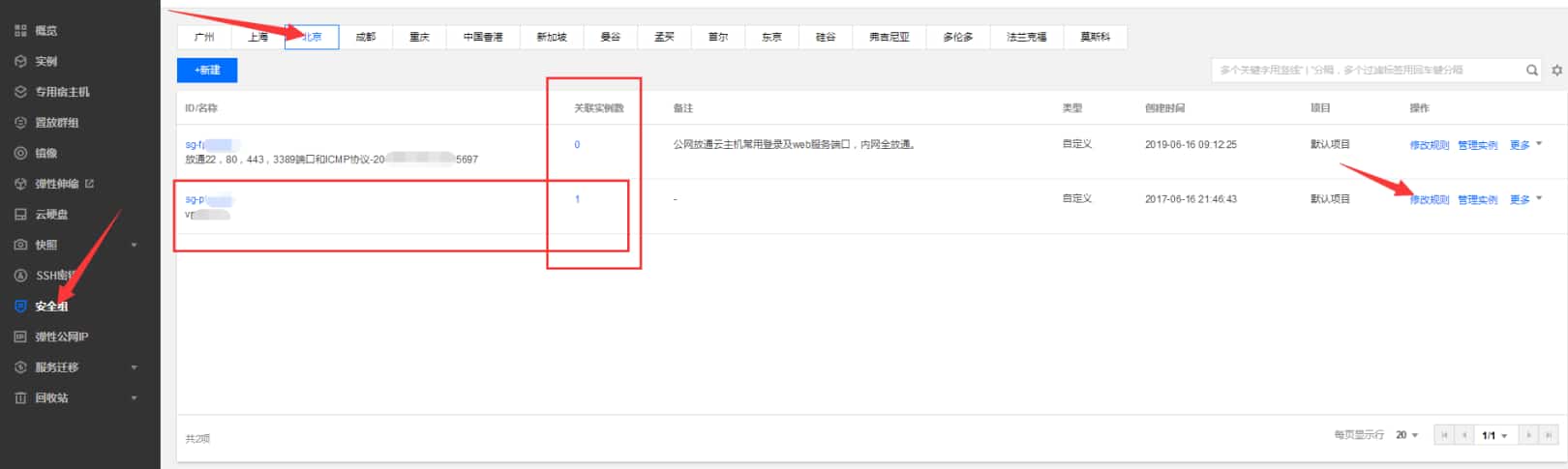
Task: Click the blue +新建 button
Action: click(207, 70)
